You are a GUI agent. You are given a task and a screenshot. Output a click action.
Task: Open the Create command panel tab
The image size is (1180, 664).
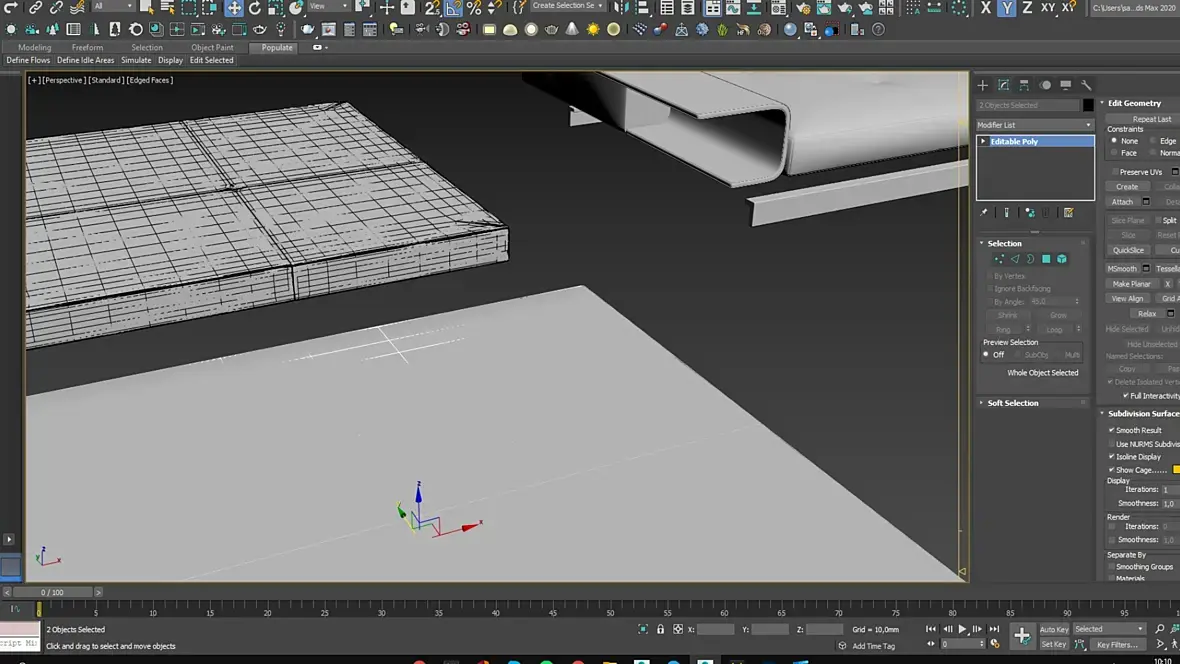pyautogui.click(x=983, y=85)
